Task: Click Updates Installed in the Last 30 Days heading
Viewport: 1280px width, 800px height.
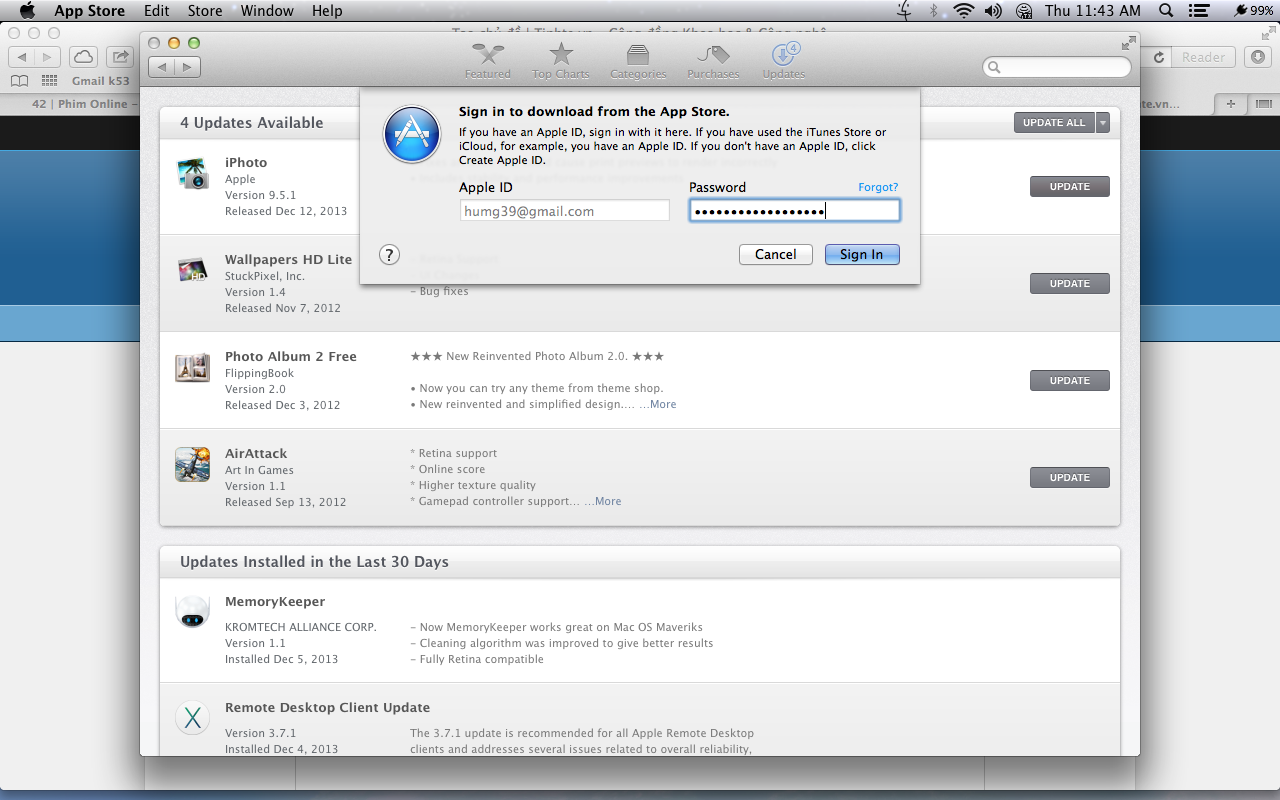Action: (x=314, y=562)
